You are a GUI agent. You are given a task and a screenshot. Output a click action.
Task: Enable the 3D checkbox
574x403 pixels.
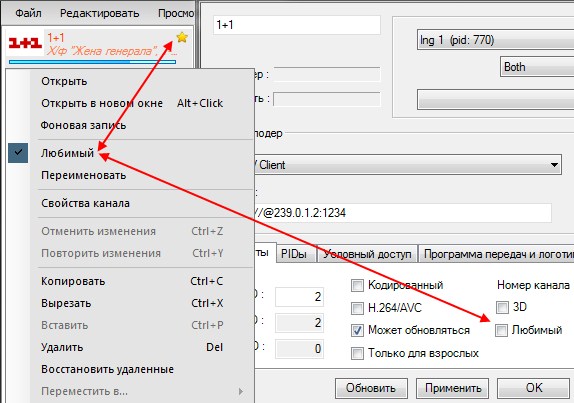pyautogui.click(x=502, y=307)
